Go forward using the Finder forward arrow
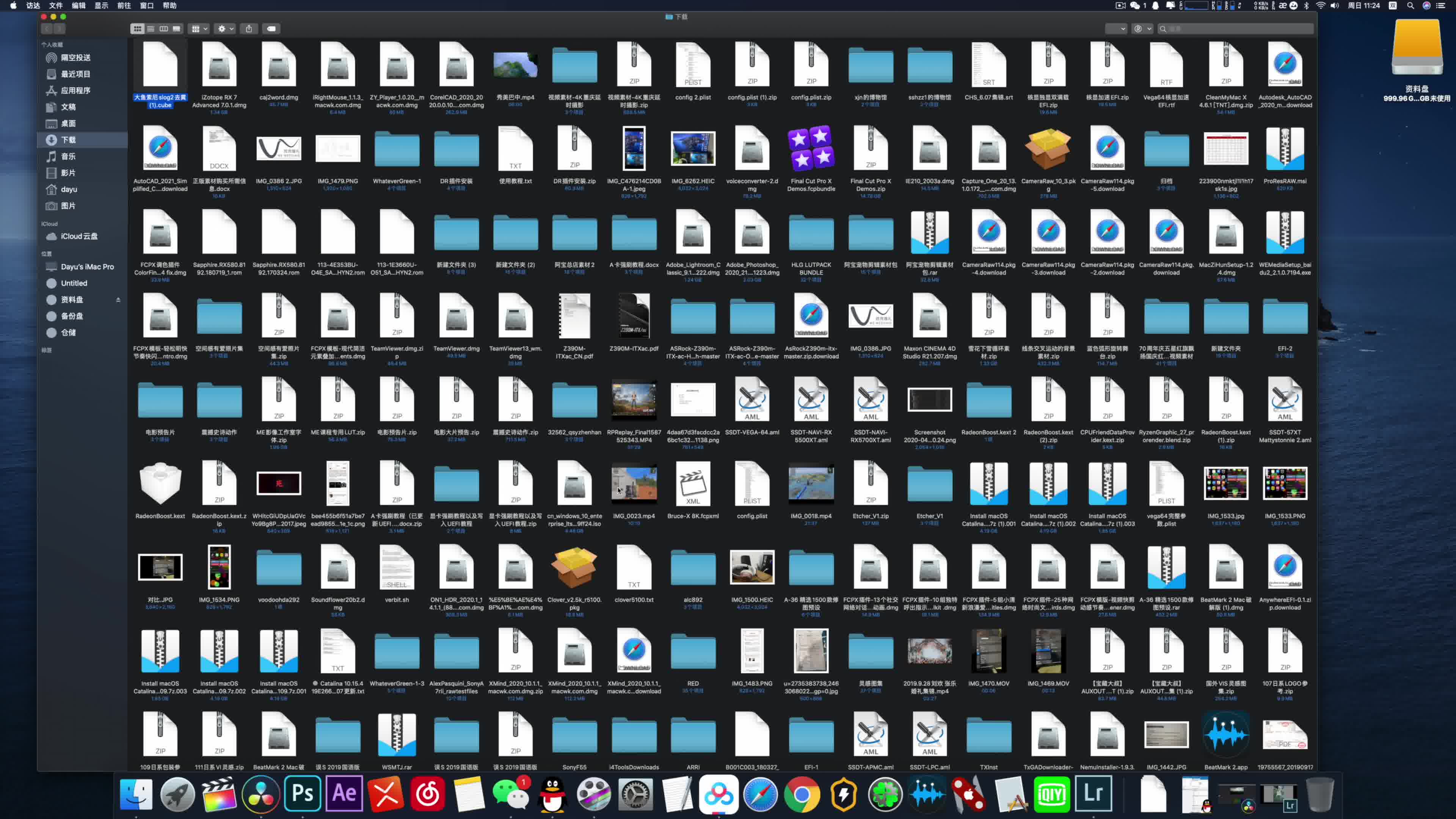Screen dimensions: 1456x819 60,29
